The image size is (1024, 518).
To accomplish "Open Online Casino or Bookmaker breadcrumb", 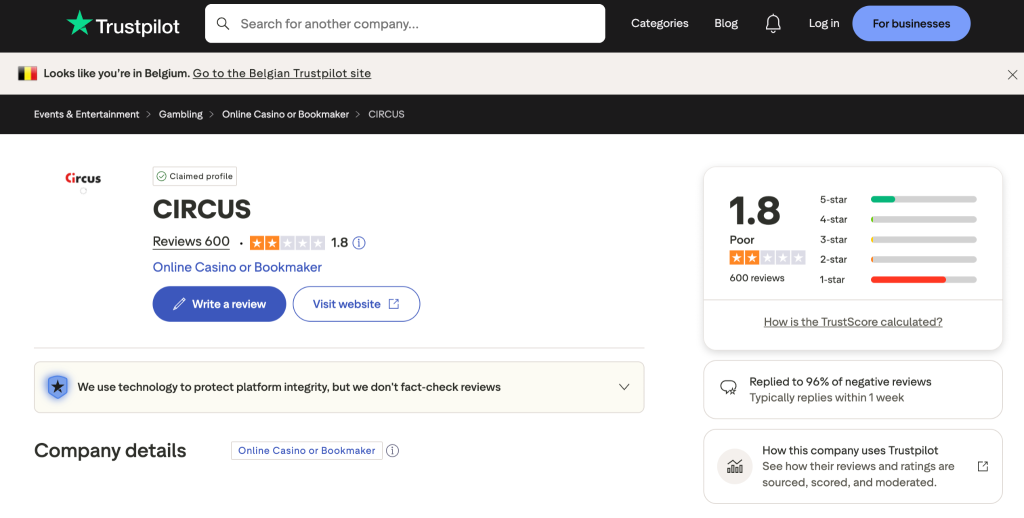I will tap(285, 114).
